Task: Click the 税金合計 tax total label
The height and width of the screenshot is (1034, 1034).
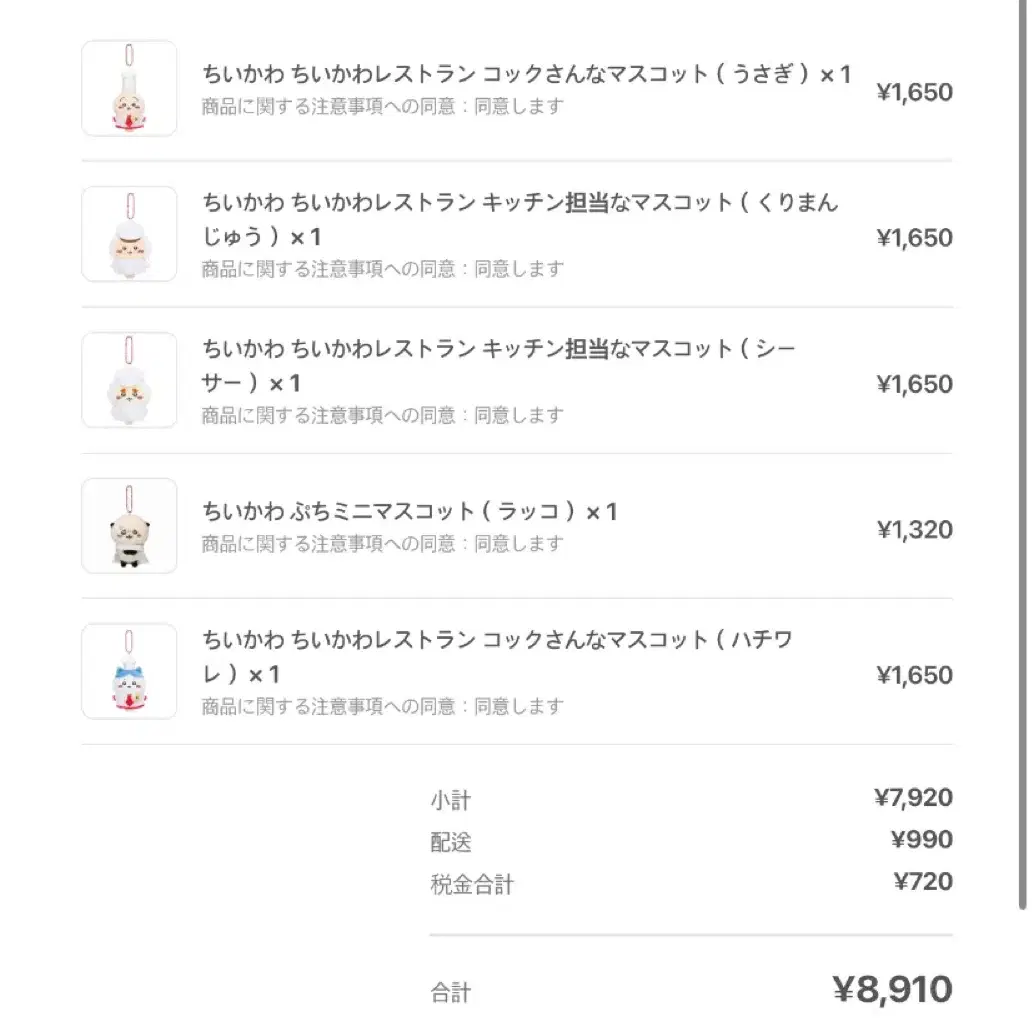Action: [472, 884]
